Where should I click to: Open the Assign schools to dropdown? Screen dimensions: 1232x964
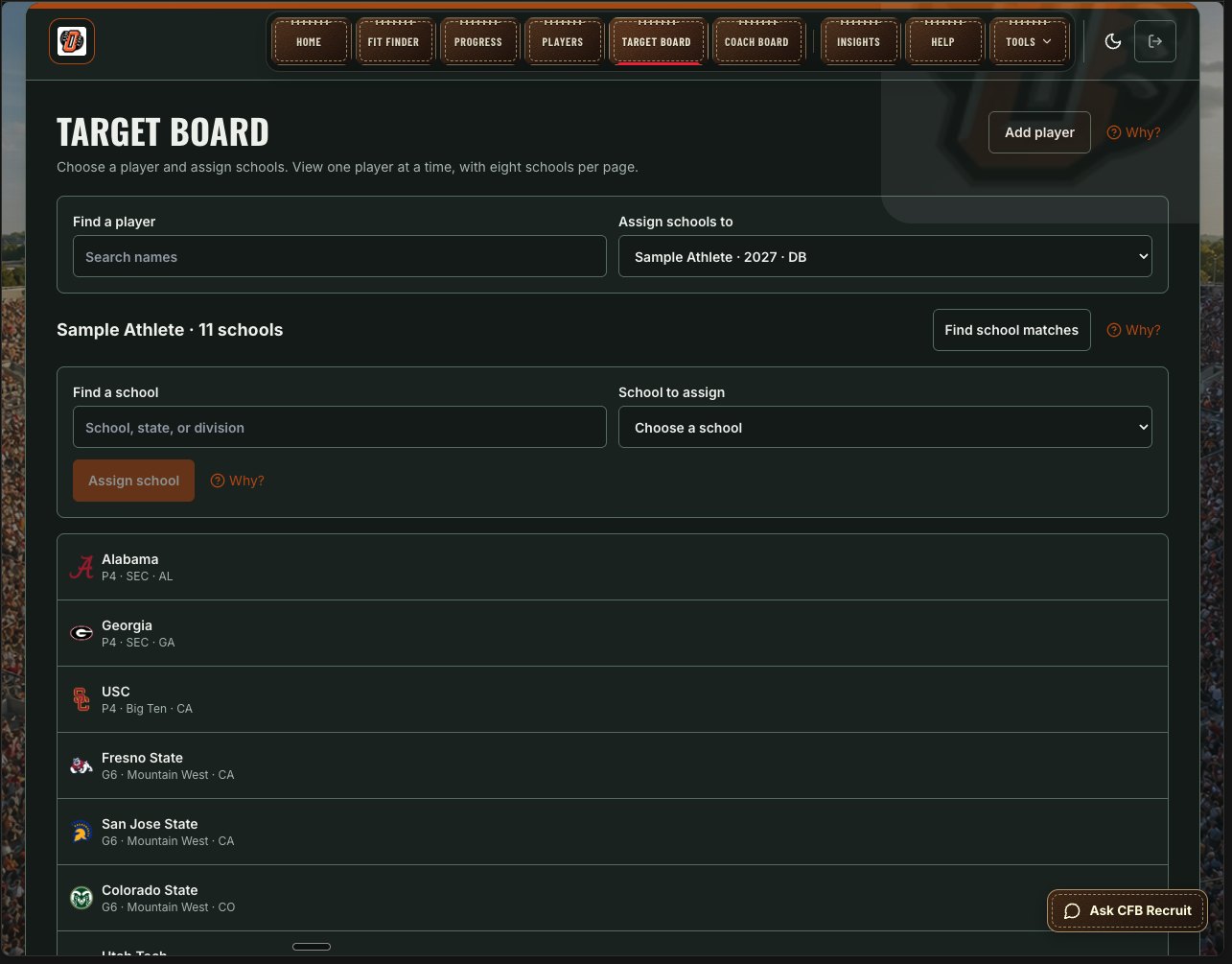click(885, 257)
